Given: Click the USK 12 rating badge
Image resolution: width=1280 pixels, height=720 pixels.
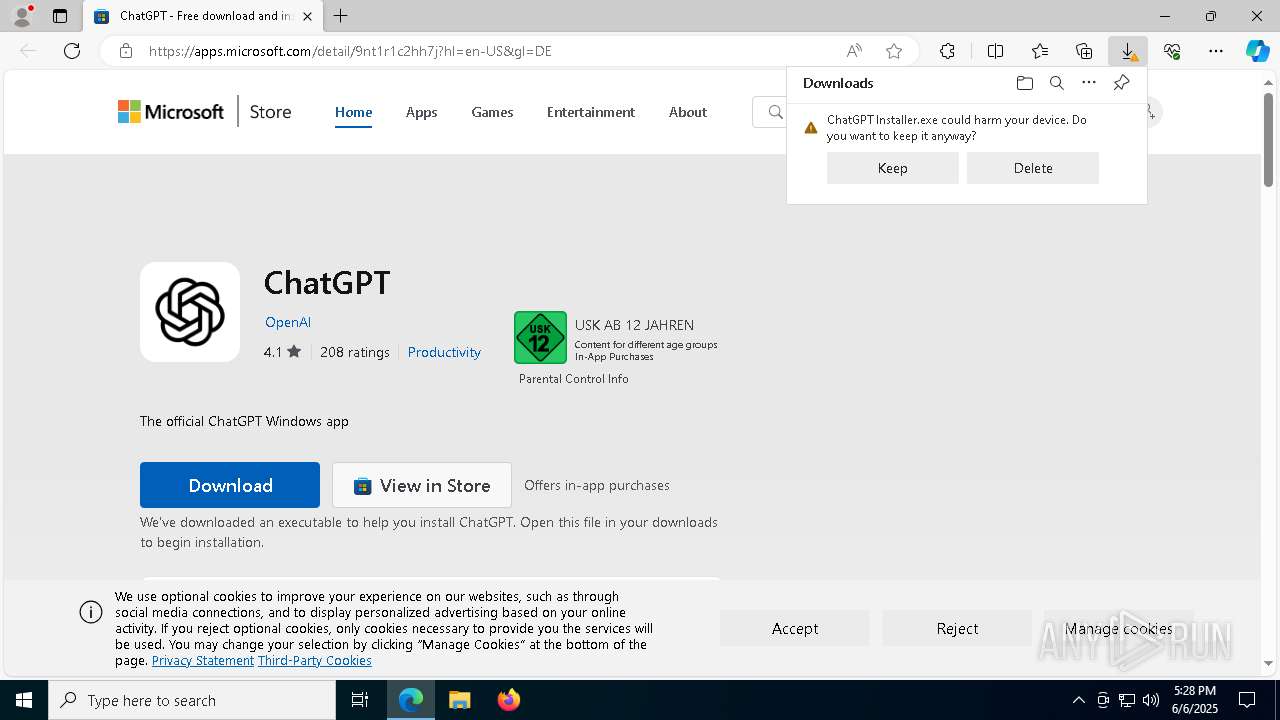Looking at the screenshot, I should (540, 337).
